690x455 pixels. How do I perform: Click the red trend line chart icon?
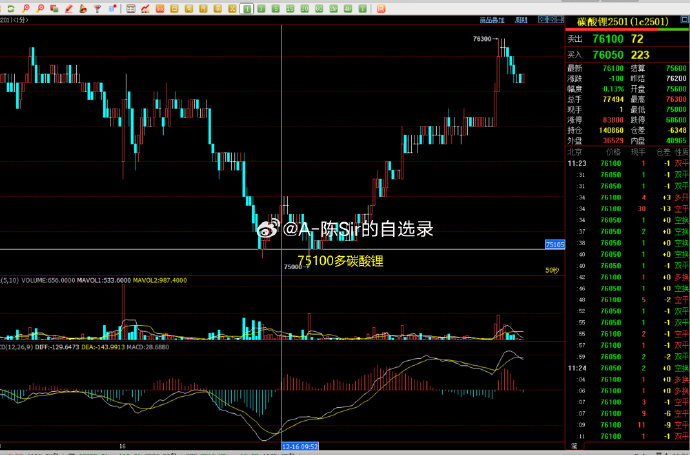tap(147, 7)
